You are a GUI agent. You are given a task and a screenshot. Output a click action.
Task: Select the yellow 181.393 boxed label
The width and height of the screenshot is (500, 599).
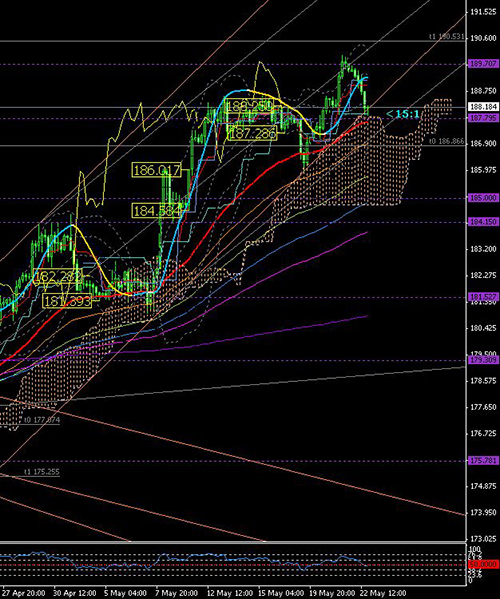click(x=67, y=301)
